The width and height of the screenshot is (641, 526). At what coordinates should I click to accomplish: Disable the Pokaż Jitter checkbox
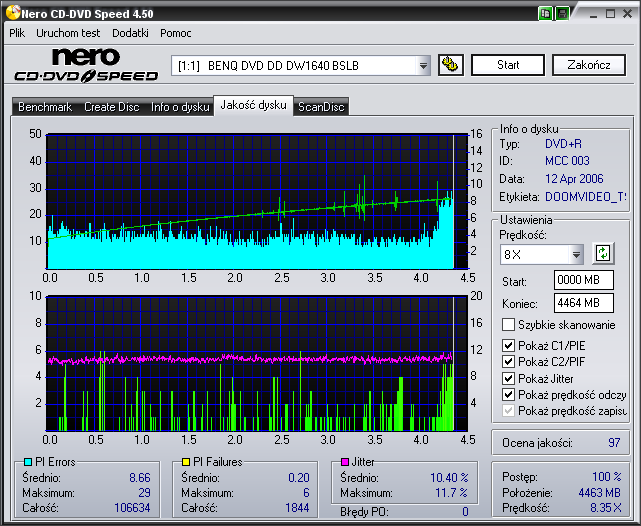(x=508, y=378)
